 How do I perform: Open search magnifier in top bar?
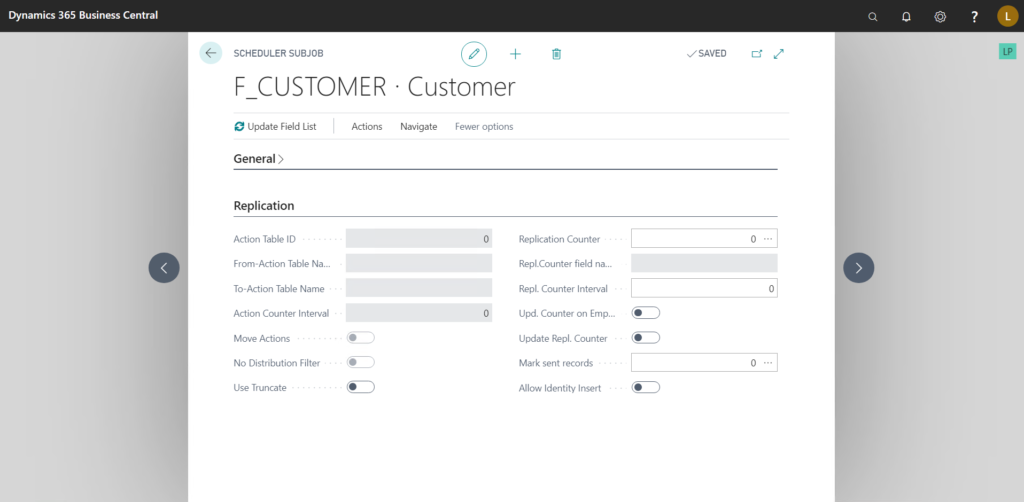point(872,17)
